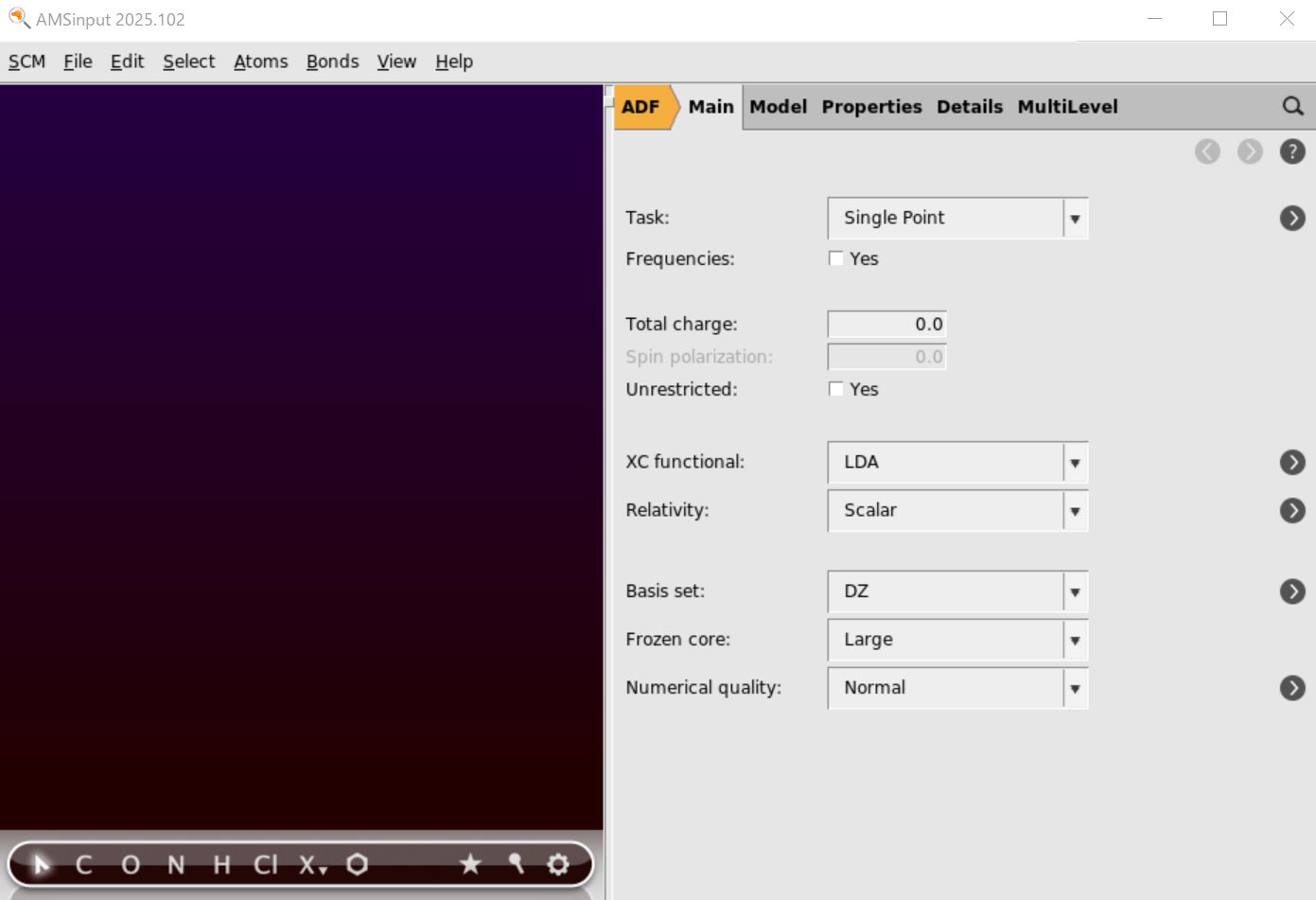The width and height of the screenshot is (1316, 900).
Task: Click the molecule drawing canvas area
Action: [301, 457]
